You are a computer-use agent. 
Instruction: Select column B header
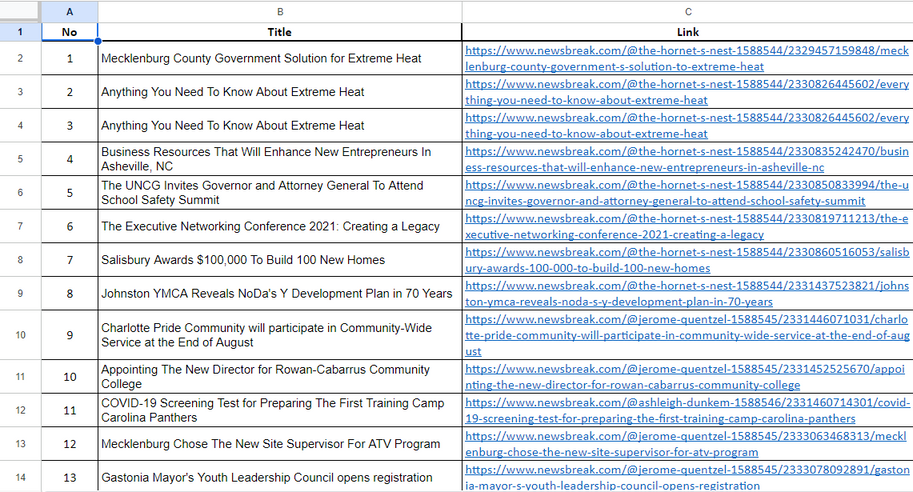[x=280, y=11]
